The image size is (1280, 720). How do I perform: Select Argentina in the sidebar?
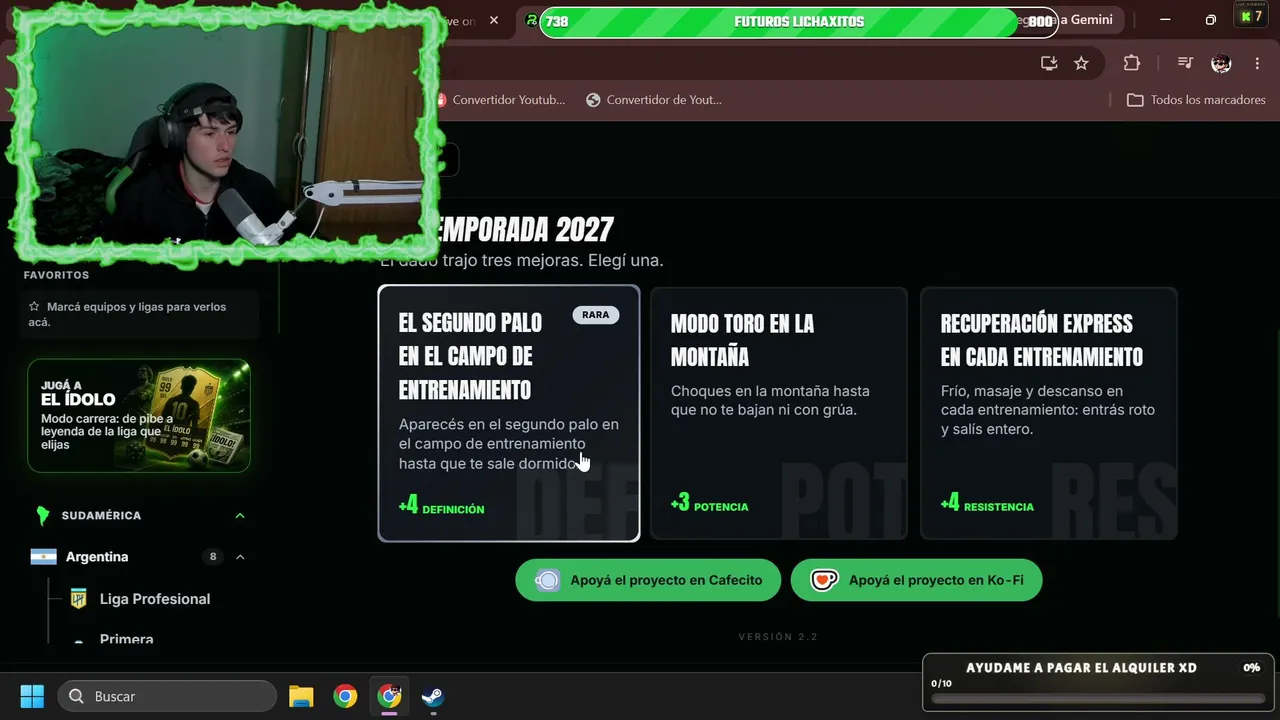tap(97, 557)
